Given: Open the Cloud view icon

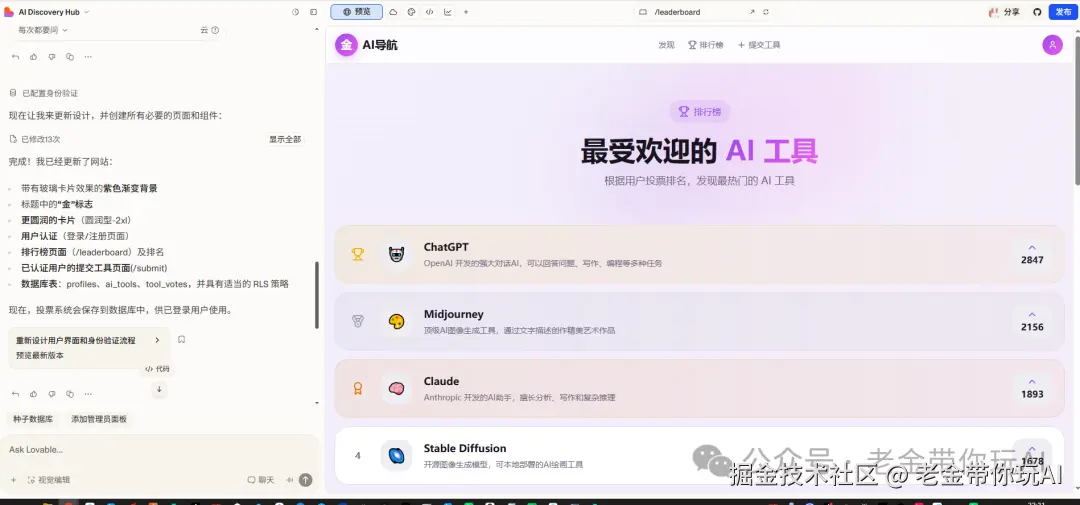Looking at the screenshot, I should [393, 12].
